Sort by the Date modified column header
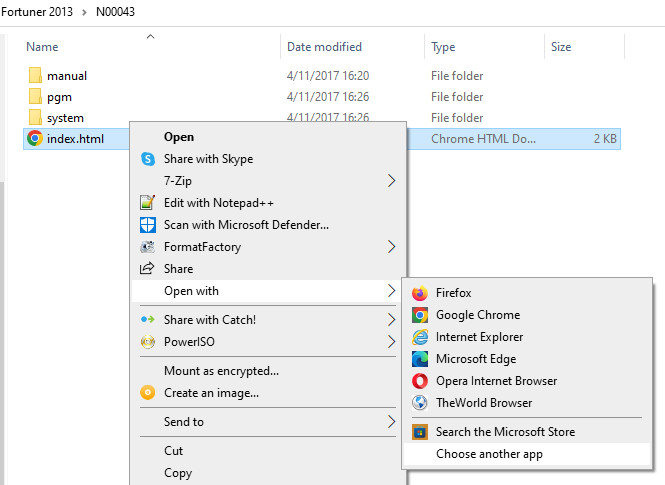 324,47
